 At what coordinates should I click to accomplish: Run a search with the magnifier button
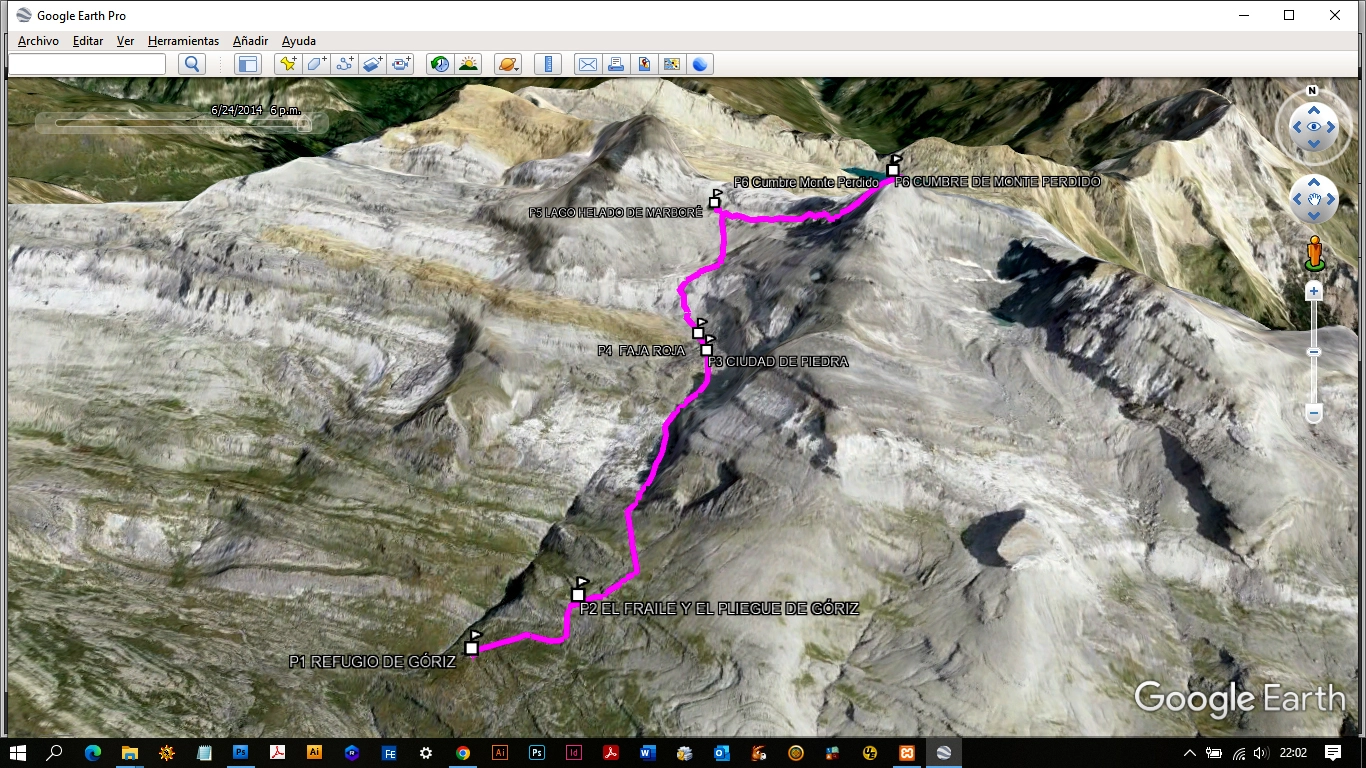(190, 63)
